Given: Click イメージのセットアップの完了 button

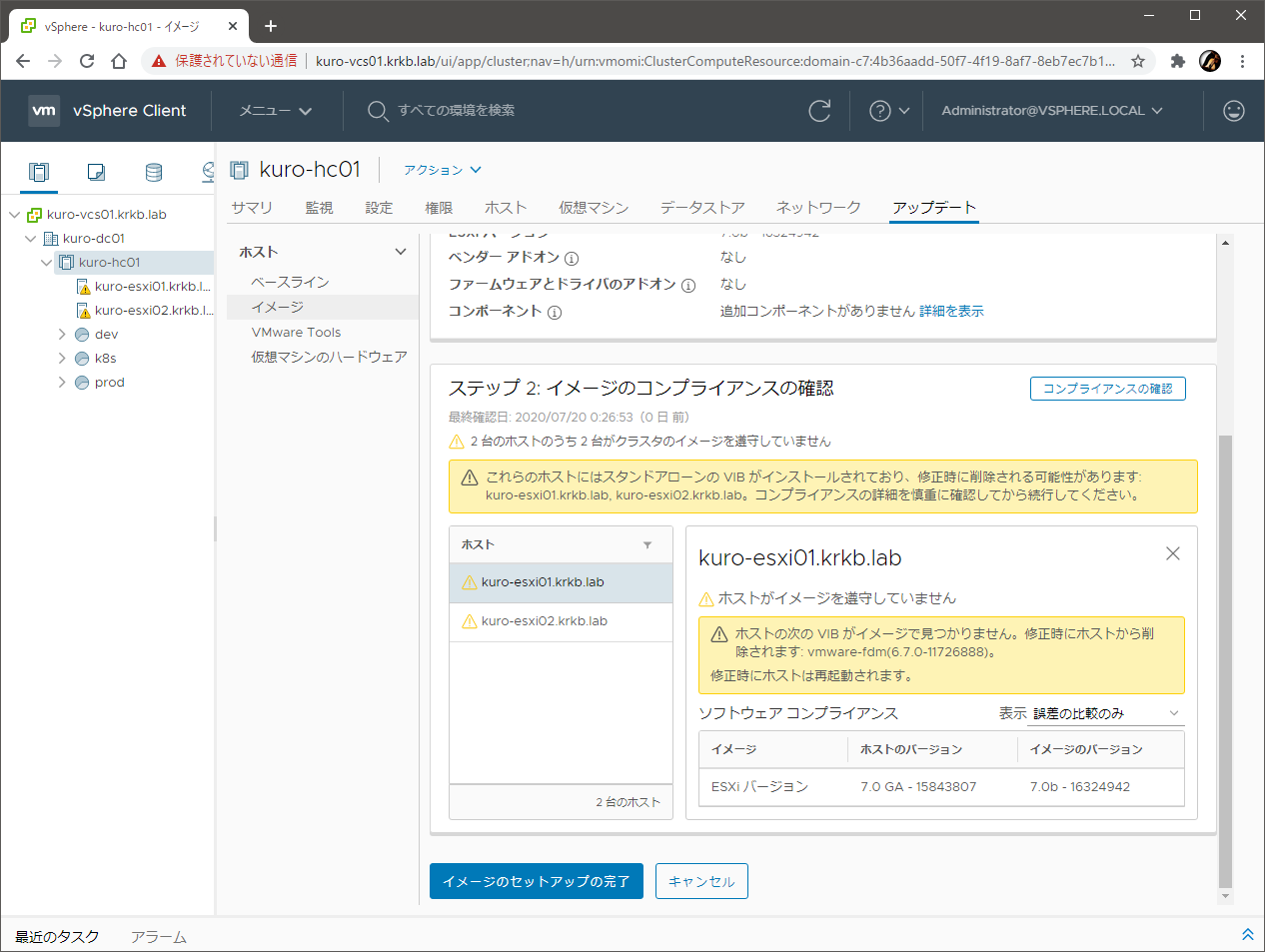Looking at the screenshot, I should (536, 881).
